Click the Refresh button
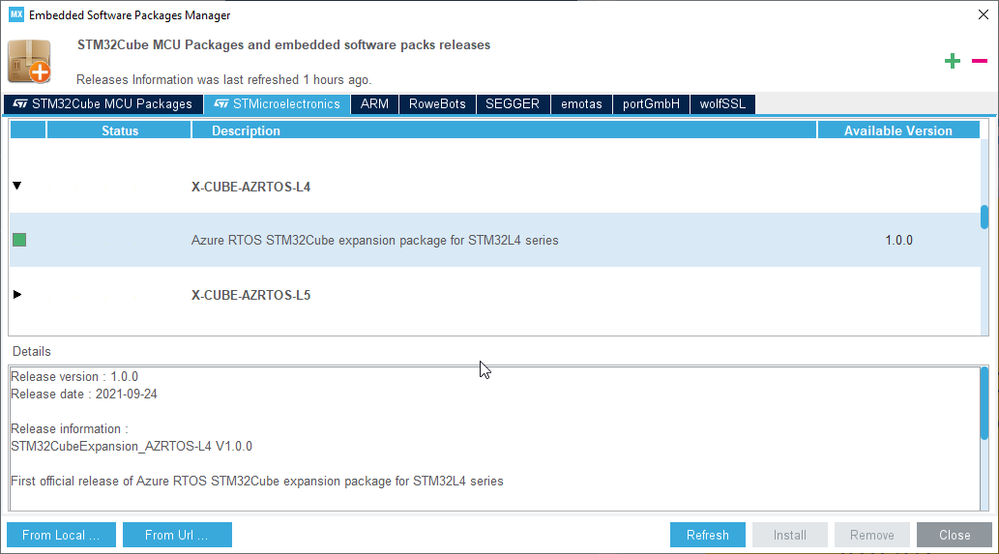This screenshot has height=554, width=999. [707, 535]
